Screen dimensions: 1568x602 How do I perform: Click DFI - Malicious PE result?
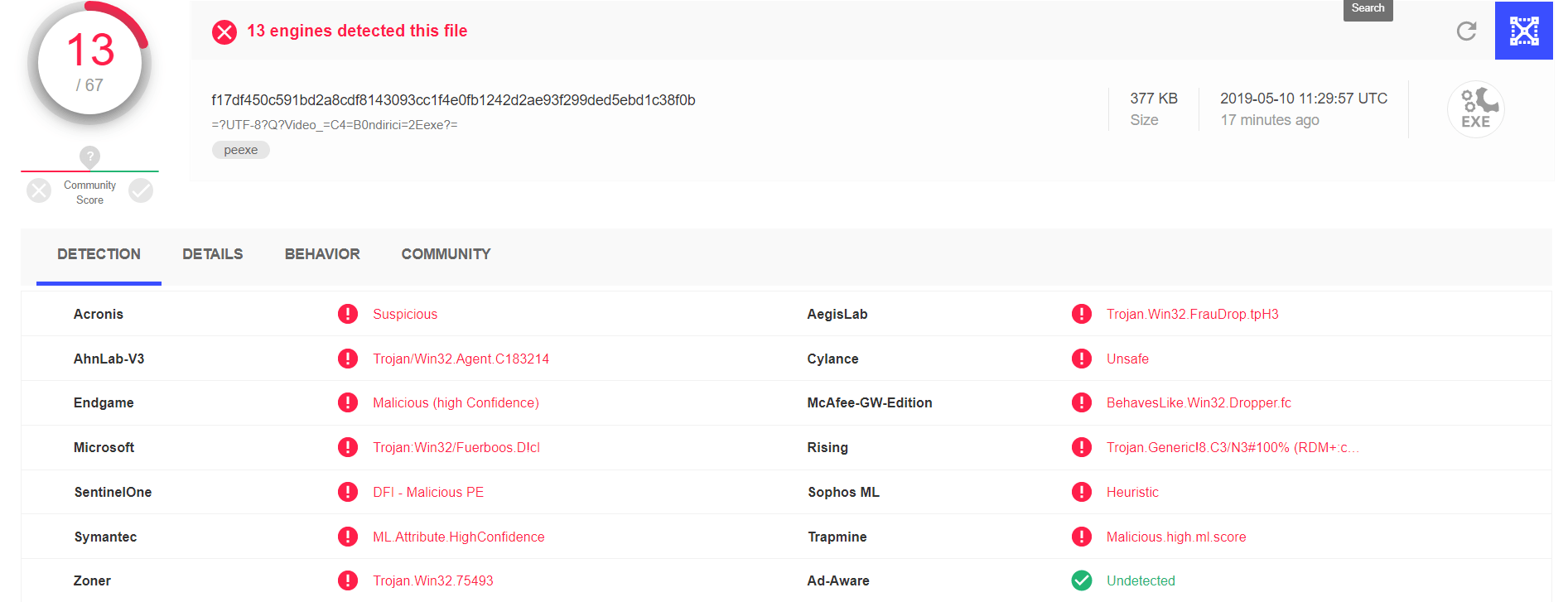click(x=428, y=492)
